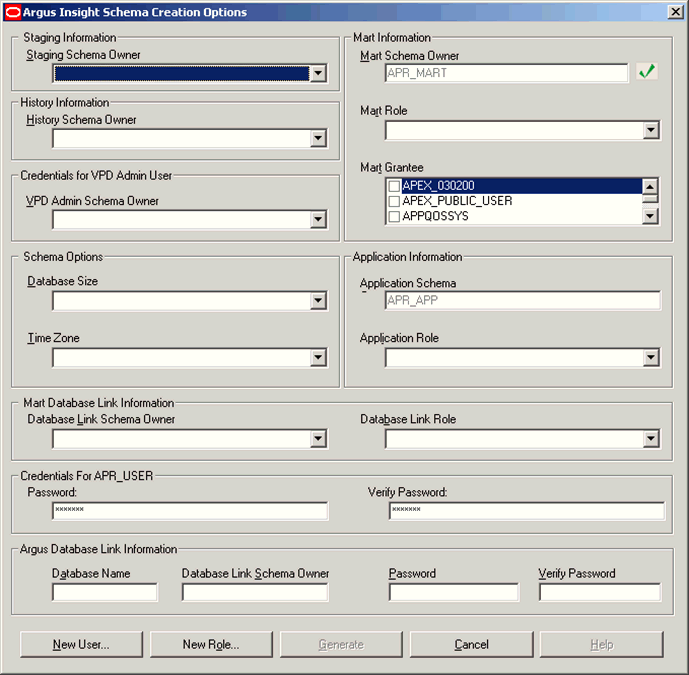The image size is (689, 675).
Task: Open the VPD Admin Schema Owner dropdown
Action: 318,219
